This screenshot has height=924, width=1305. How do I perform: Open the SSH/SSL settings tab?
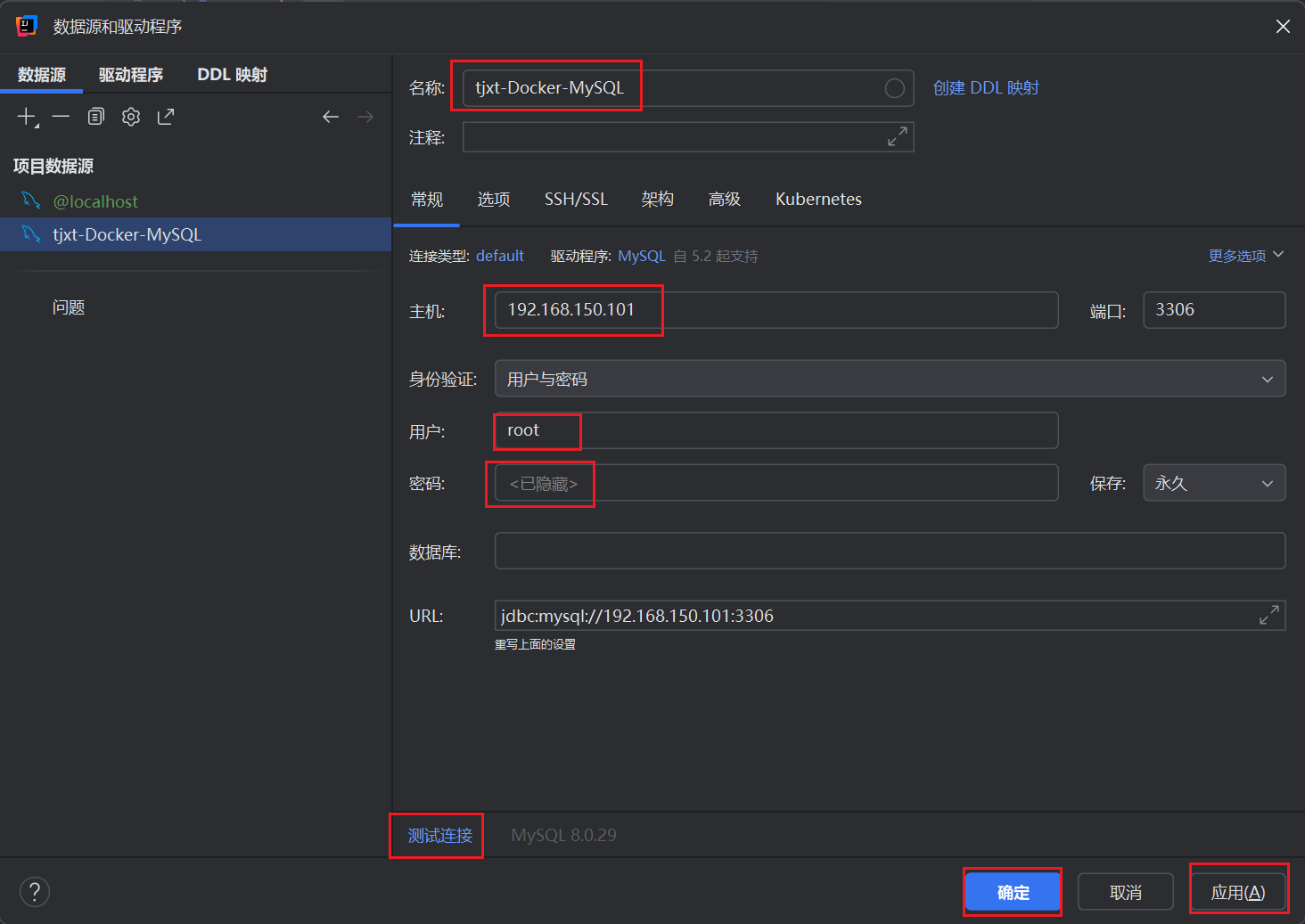[x=576, y=199]
